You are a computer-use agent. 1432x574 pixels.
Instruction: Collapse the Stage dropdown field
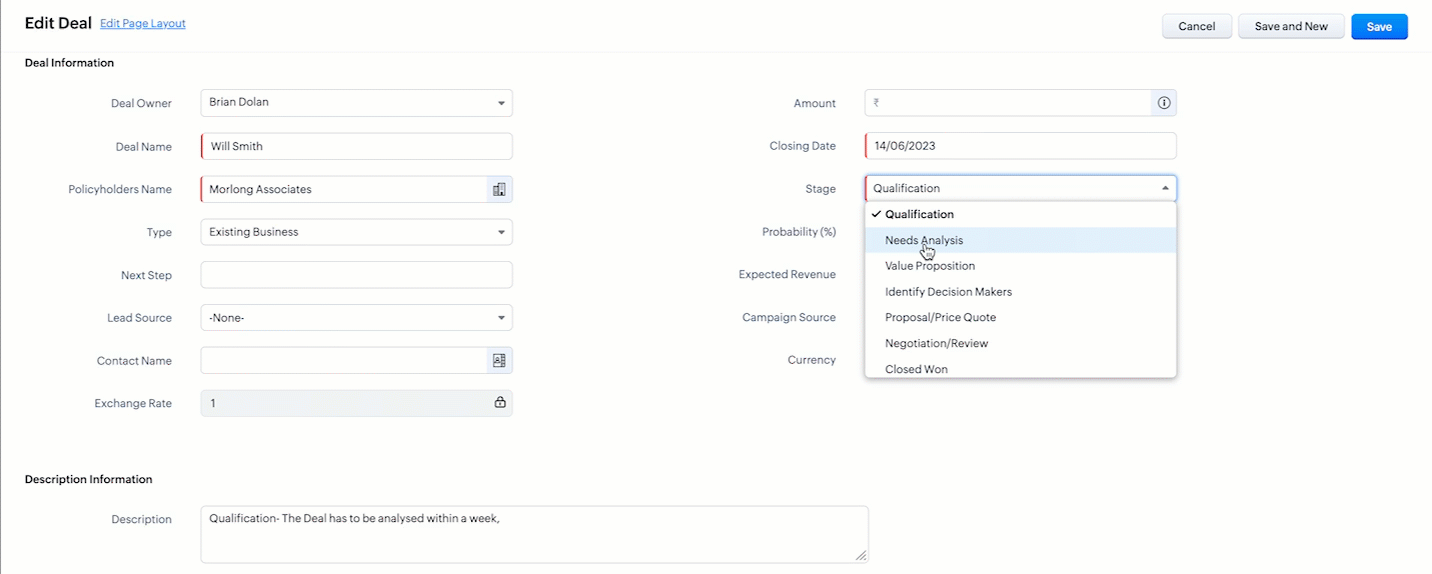(x=1020, y=188)
